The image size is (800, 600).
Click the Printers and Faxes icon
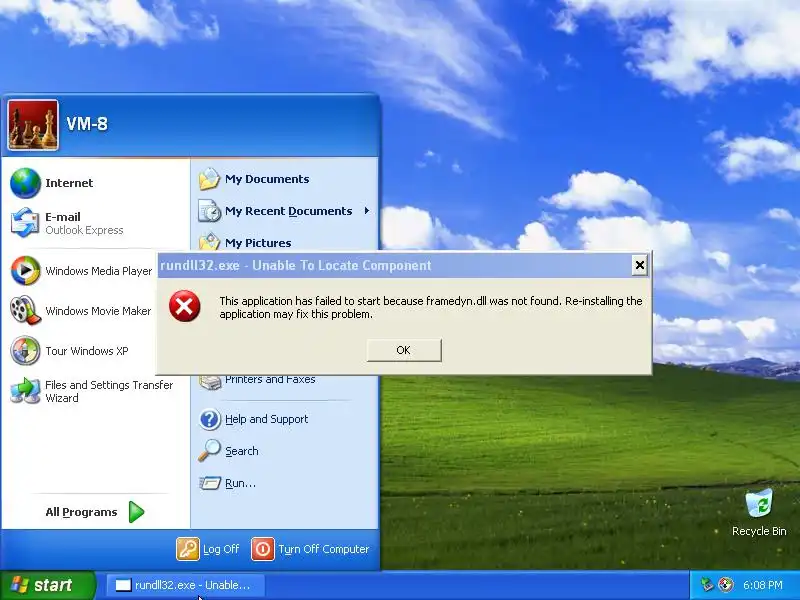[x=210, y=382]
